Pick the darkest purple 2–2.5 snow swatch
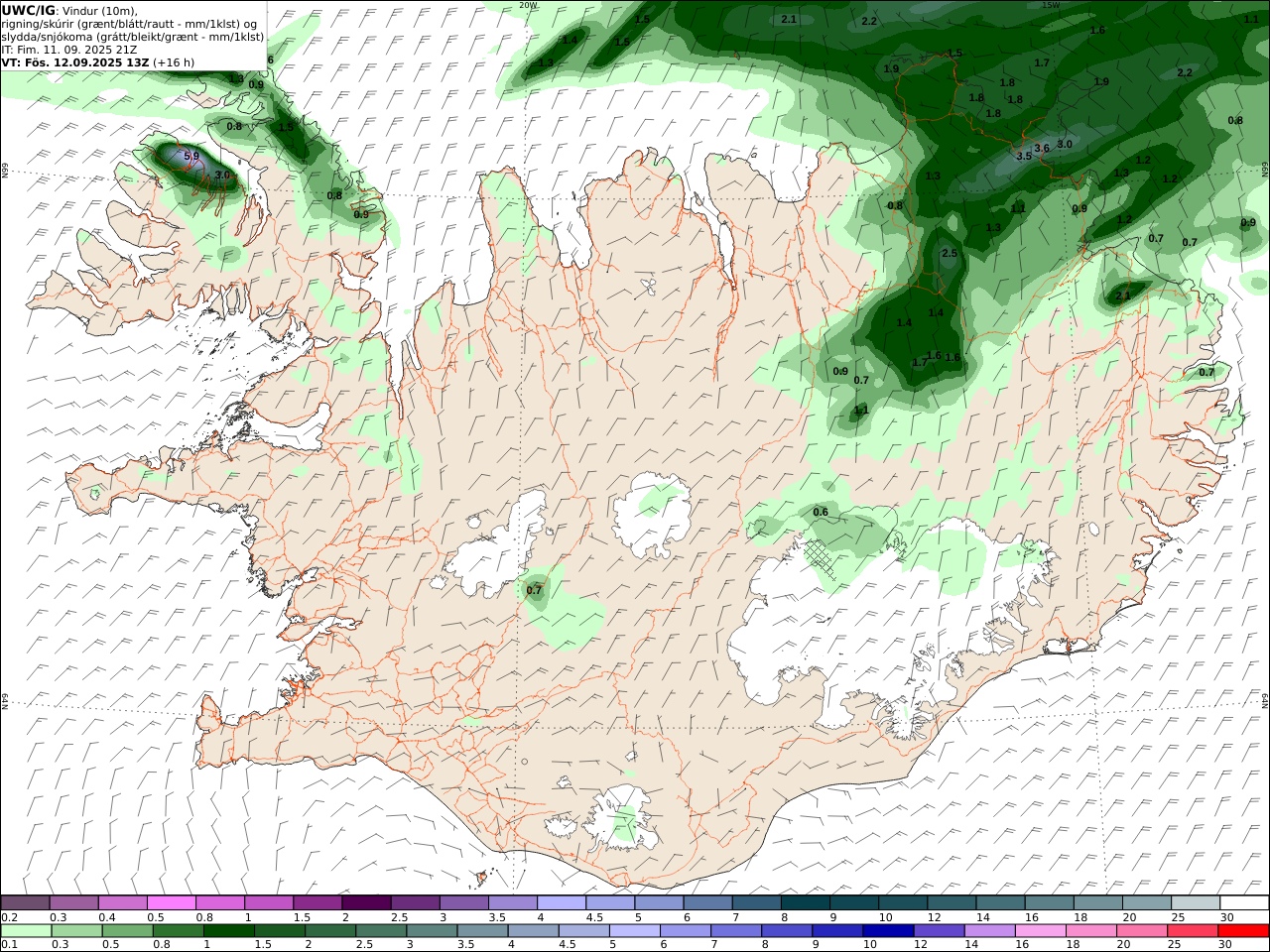The height and width of the screenshot is (952, 1270). [x=366, y=902]
